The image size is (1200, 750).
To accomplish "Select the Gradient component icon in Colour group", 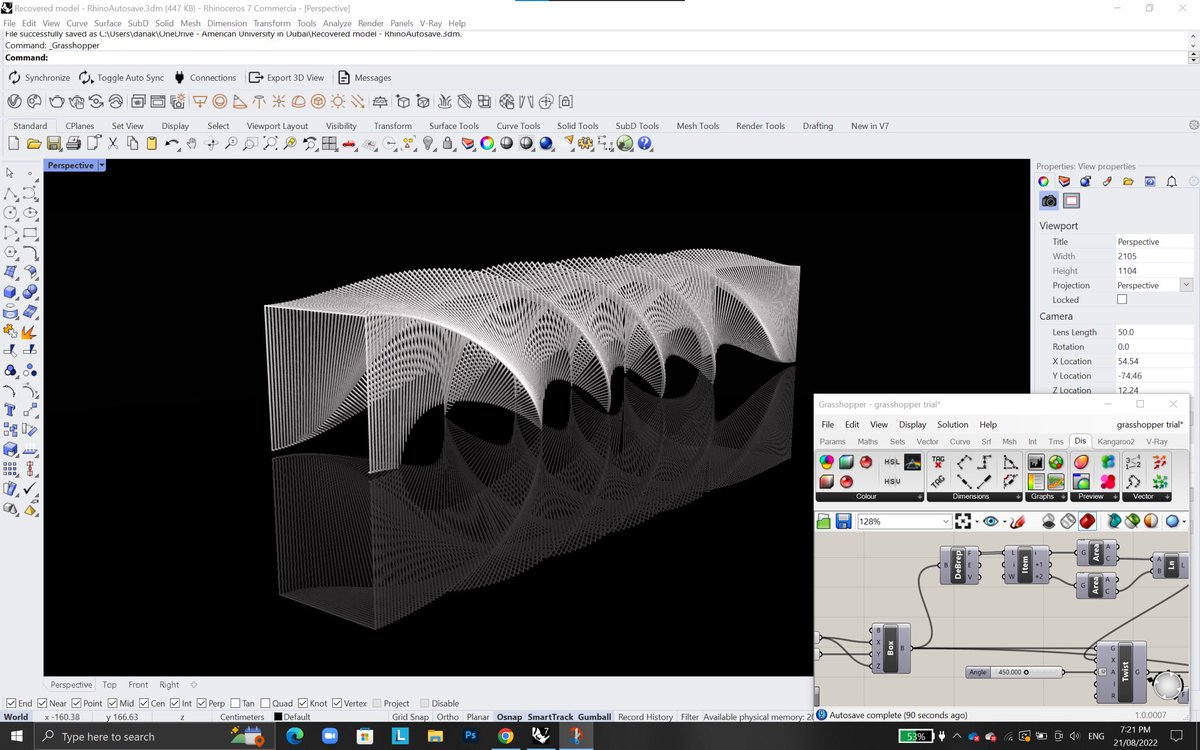I will (912, 462).
